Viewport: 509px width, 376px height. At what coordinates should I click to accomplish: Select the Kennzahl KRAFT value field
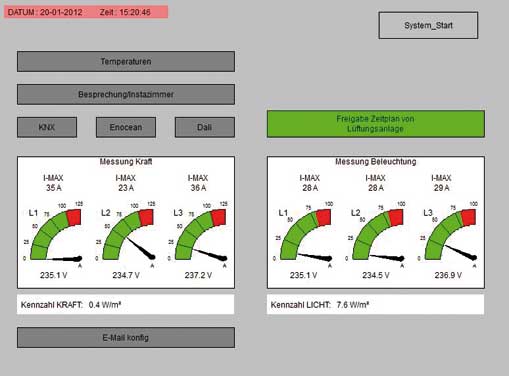pyautogui.click(x=126, y=304)
